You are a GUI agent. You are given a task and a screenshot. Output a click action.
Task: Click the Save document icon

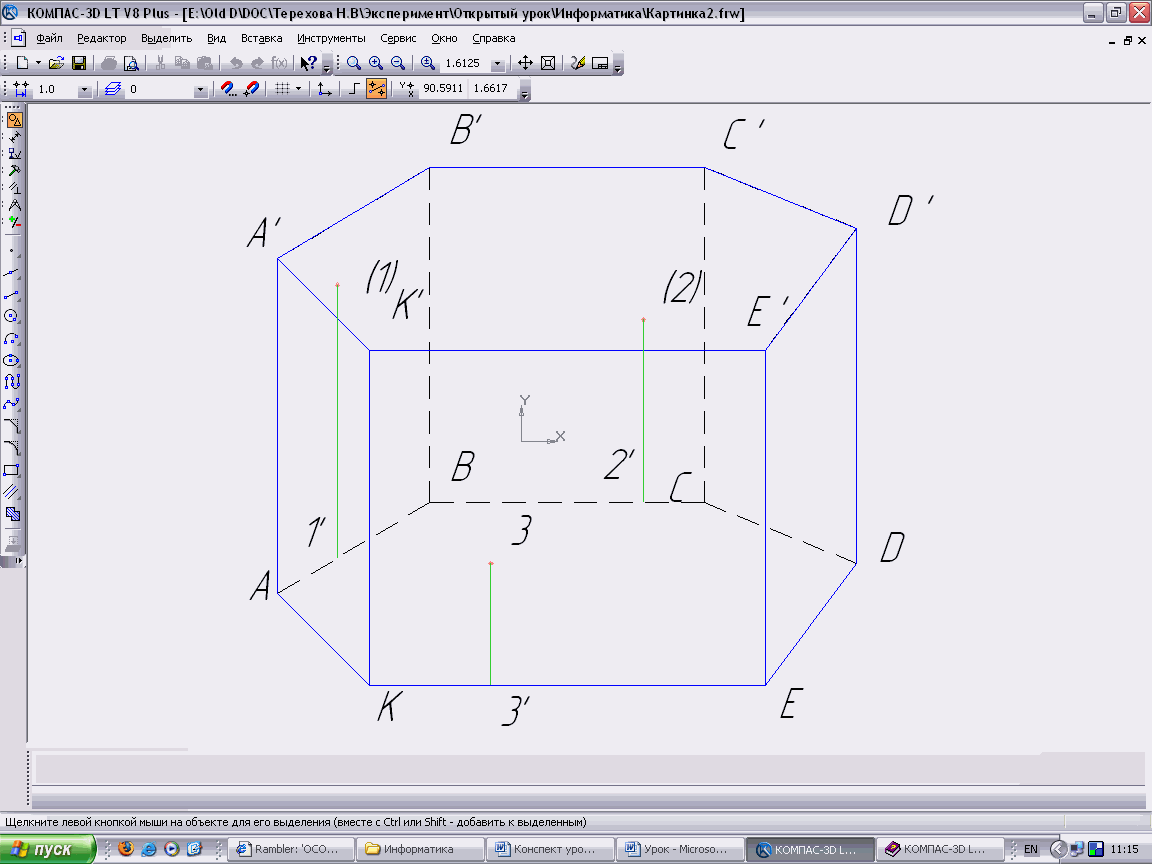click(x=78, y=63)
